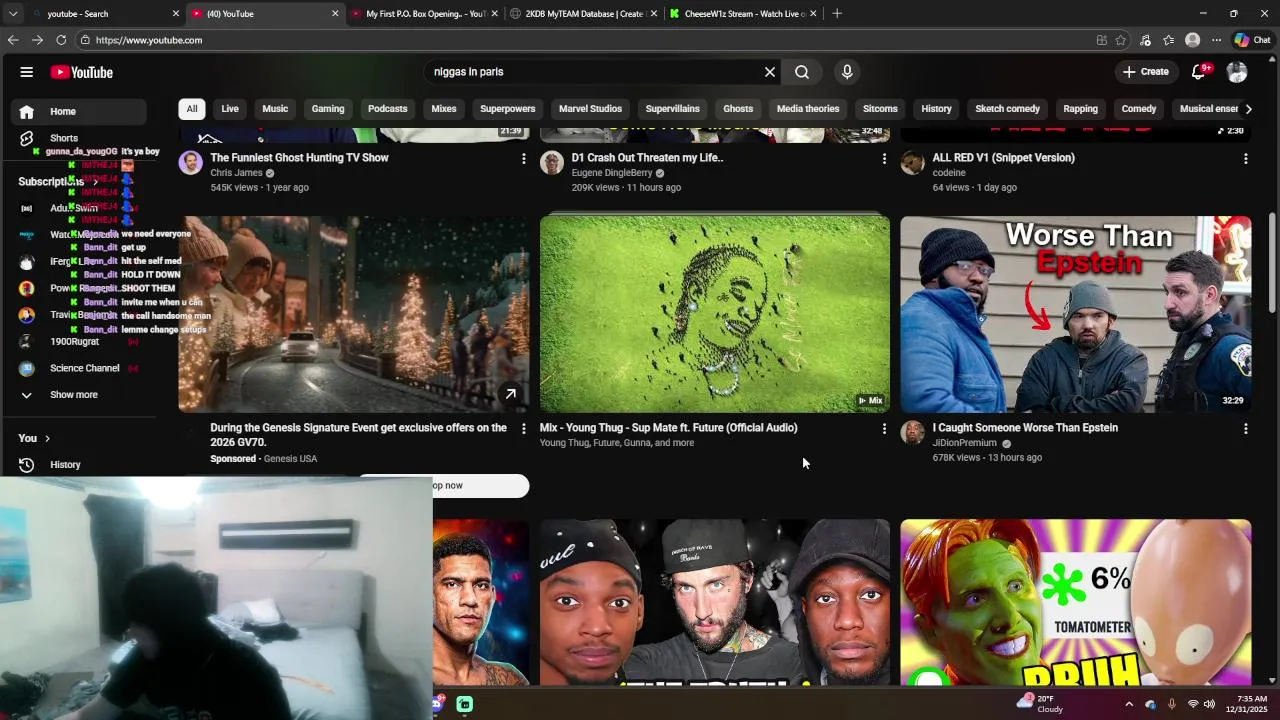Open the notifications bell
This screenshot has width=1280, height=720.
[1199, 72]
